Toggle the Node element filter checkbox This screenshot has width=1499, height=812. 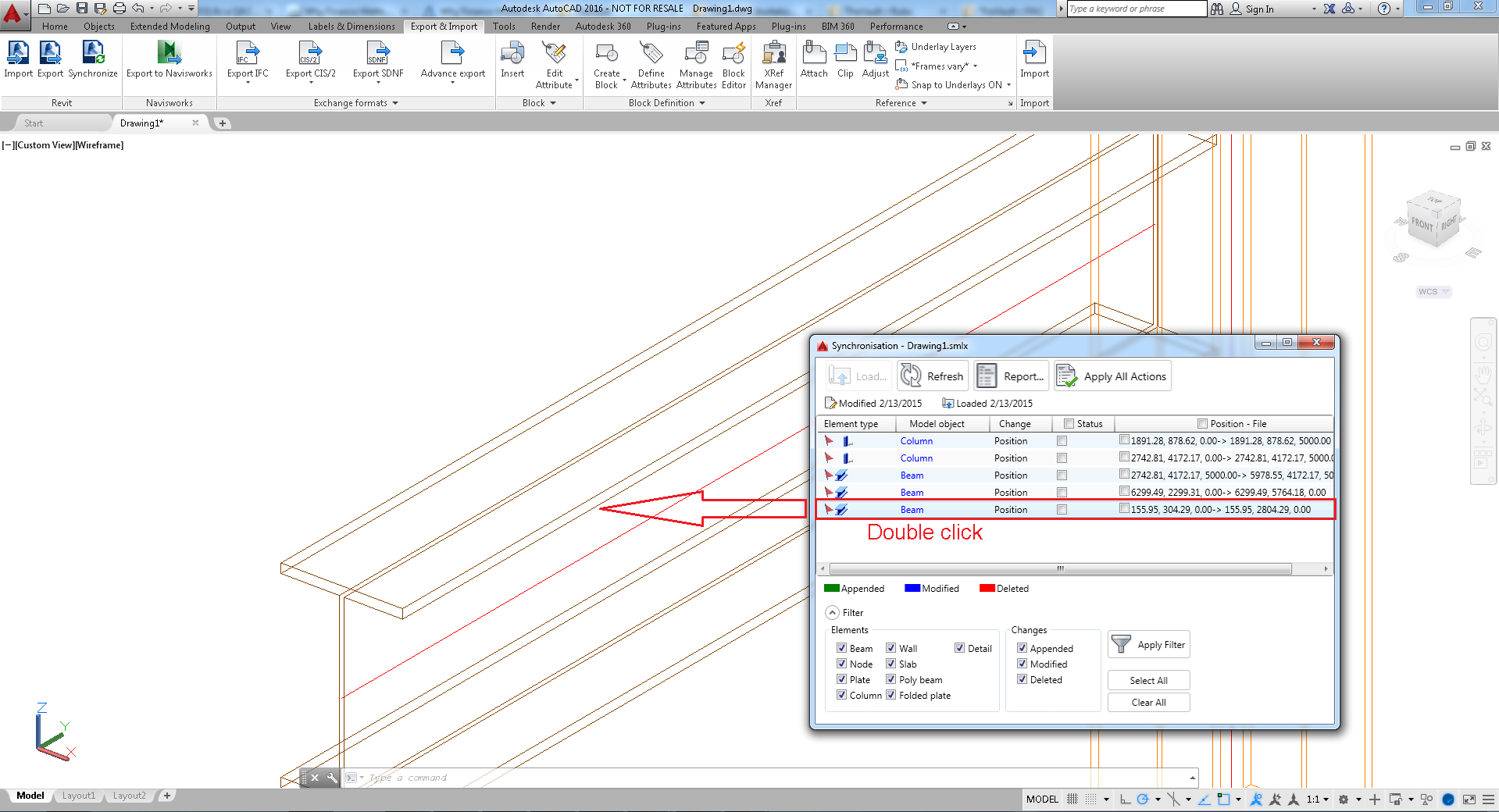[x=841, y=664]
